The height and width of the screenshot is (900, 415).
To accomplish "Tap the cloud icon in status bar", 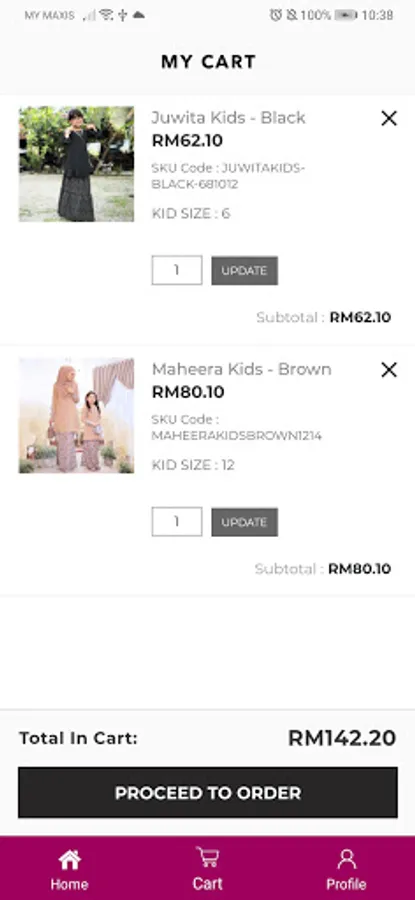I will tap(138, 15).
